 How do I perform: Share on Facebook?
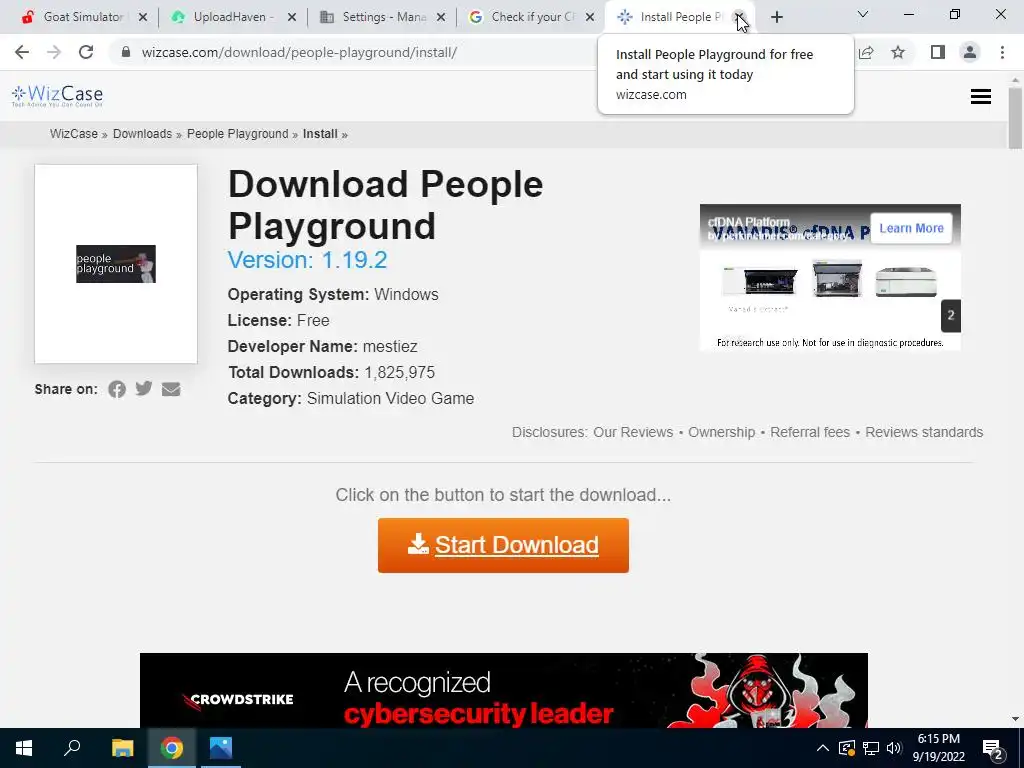(117, 389)
